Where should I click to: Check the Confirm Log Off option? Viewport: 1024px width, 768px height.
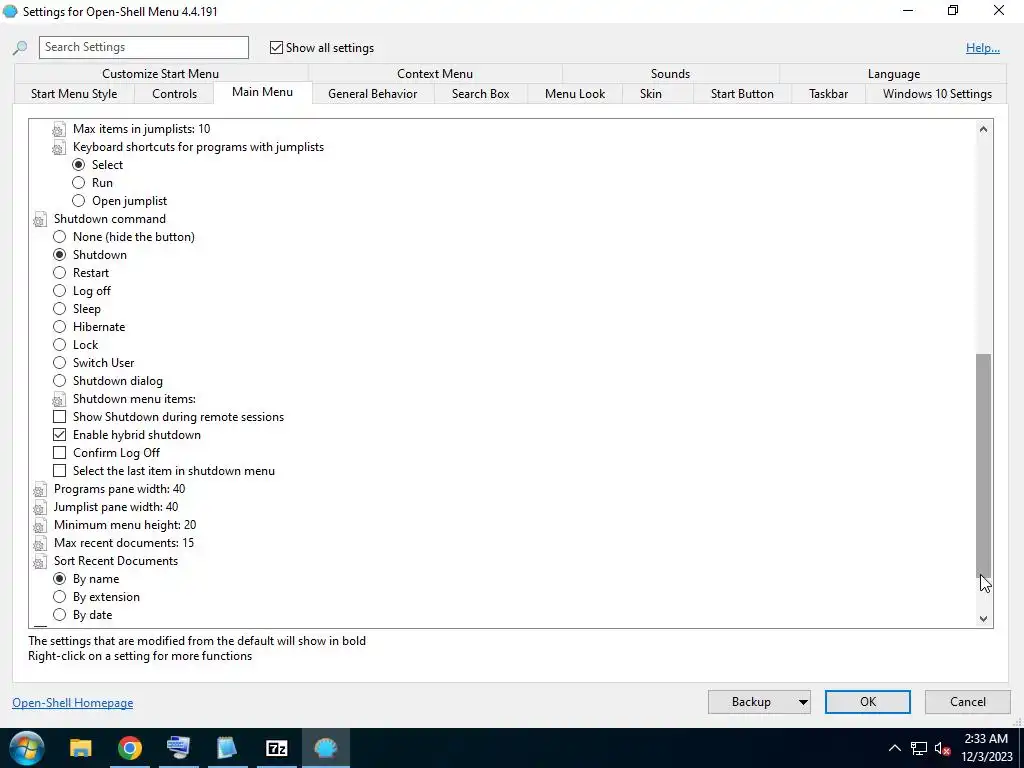pyautogui.click(x=59, y=453)
